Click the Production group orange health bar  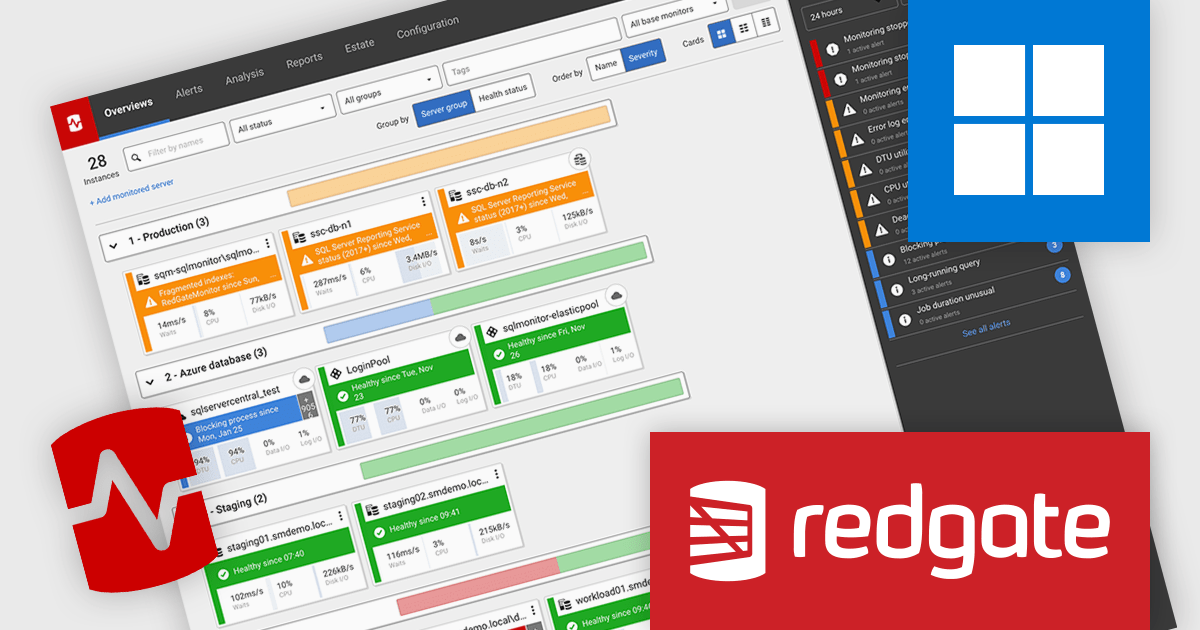tap(448, 155)
